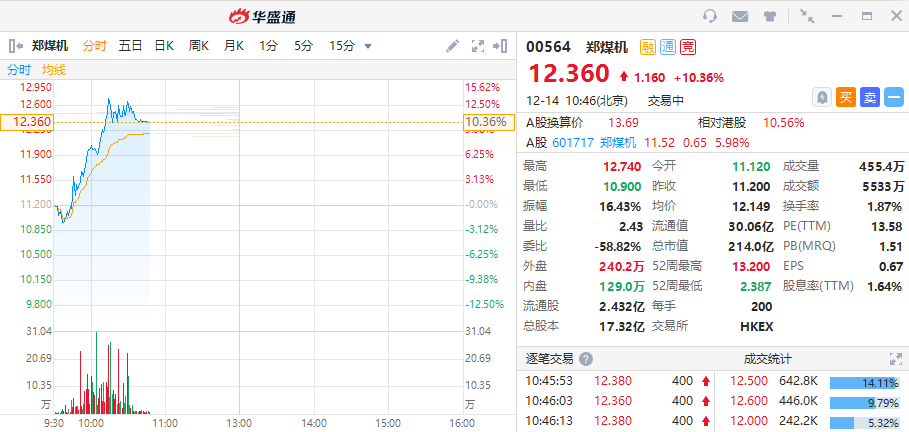Click the 52周最高 value 13.200
Image resolution: width=909 pixels, height=432 pixels.
(x=751, y=266)
